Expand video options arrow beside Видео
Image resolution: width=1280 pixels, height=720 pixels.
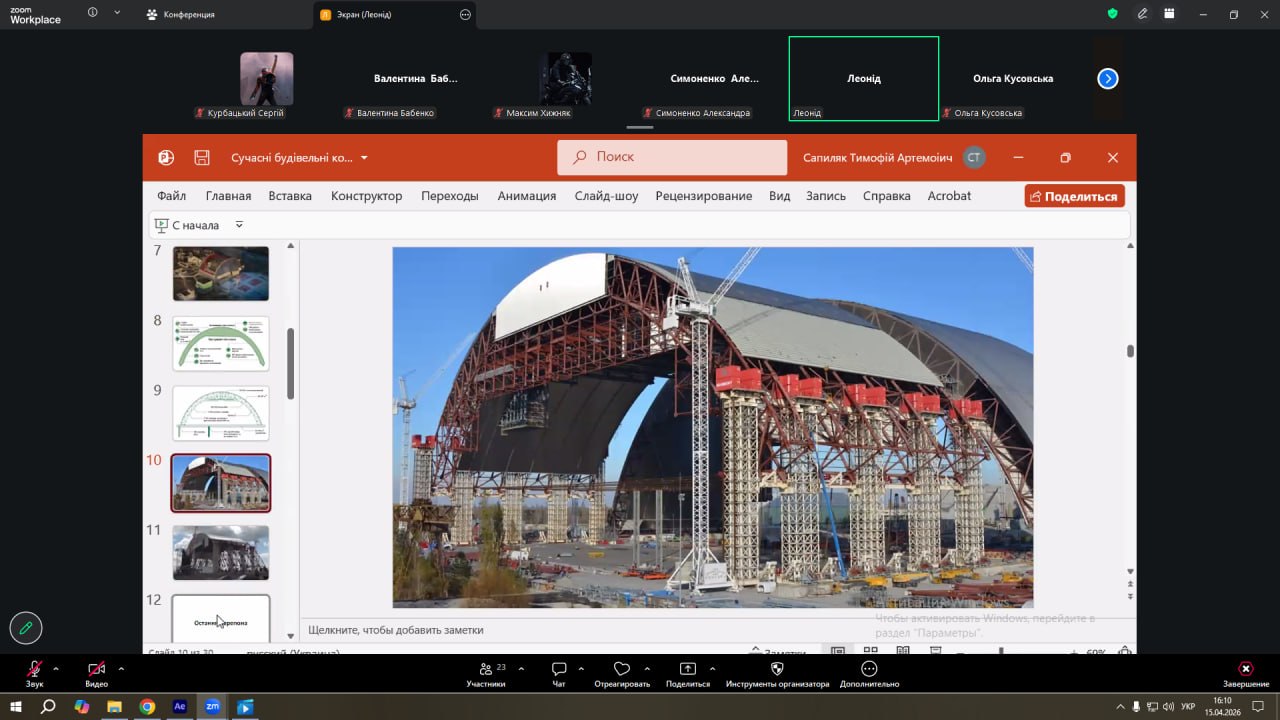tap(121, 668)
